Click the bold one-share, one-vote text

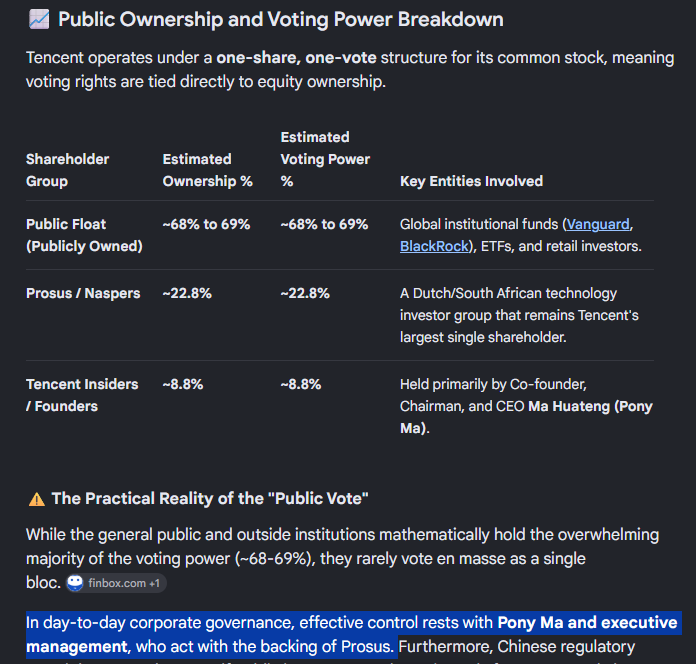coord(296,58)
